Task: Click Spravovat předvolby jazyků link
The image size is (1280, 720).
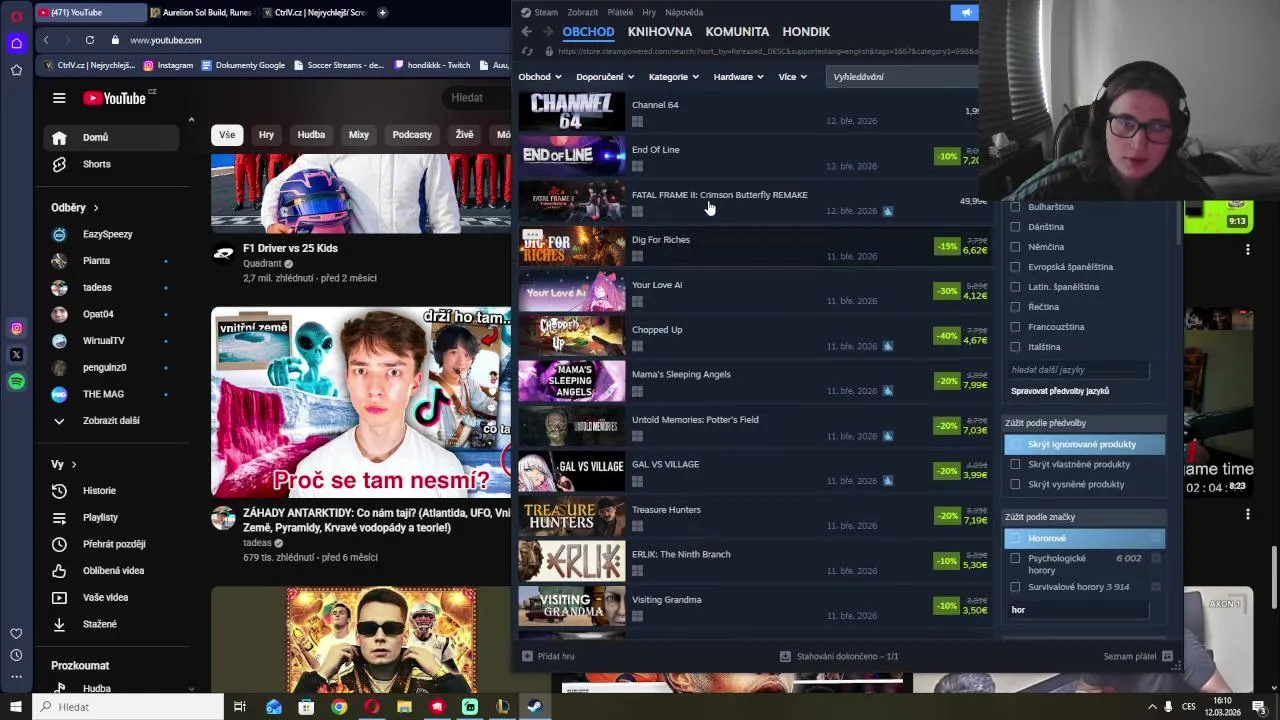Action: [1060, 391]
